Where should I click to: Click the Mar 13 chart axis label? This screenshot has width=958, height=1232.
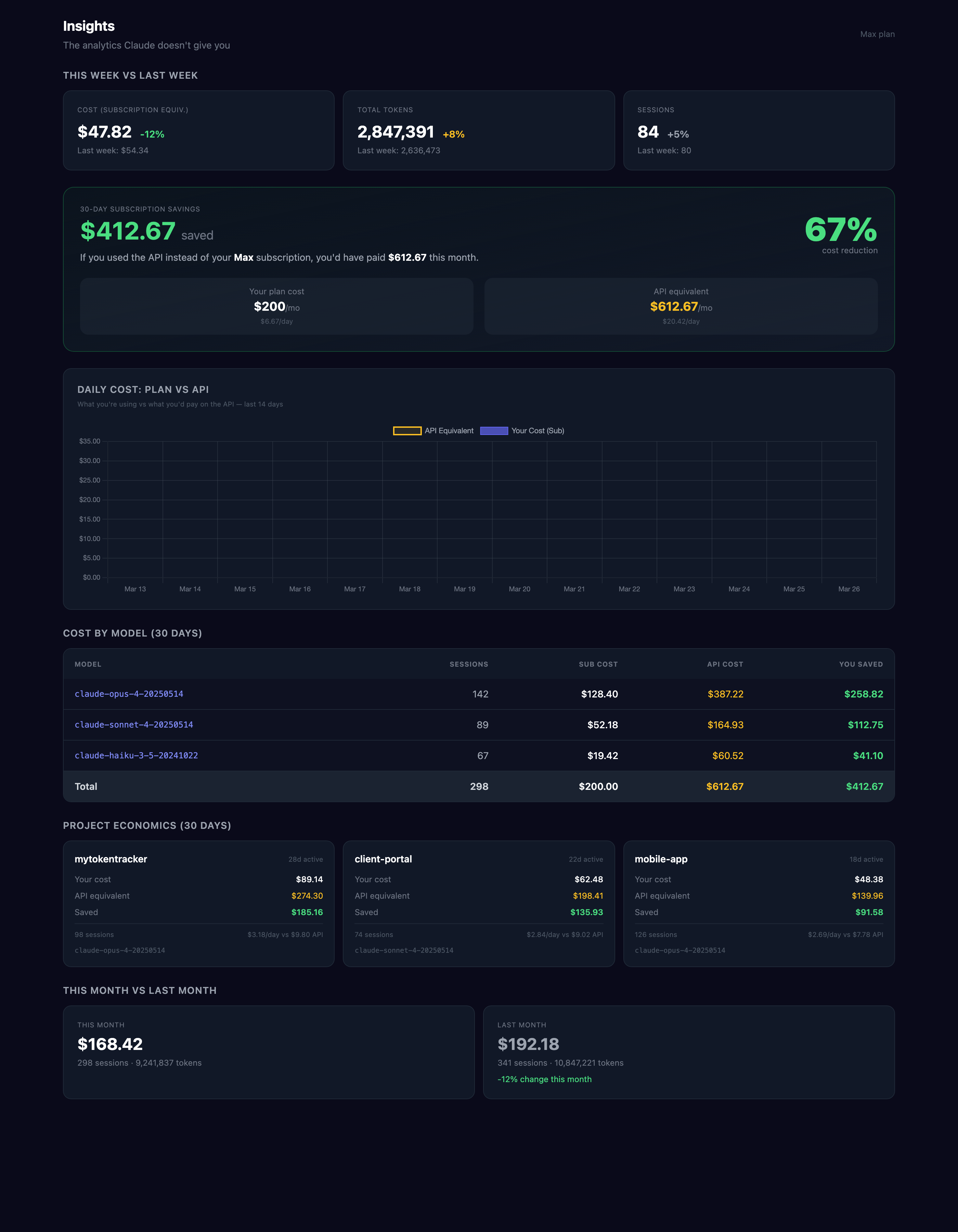tap(135, 589)
